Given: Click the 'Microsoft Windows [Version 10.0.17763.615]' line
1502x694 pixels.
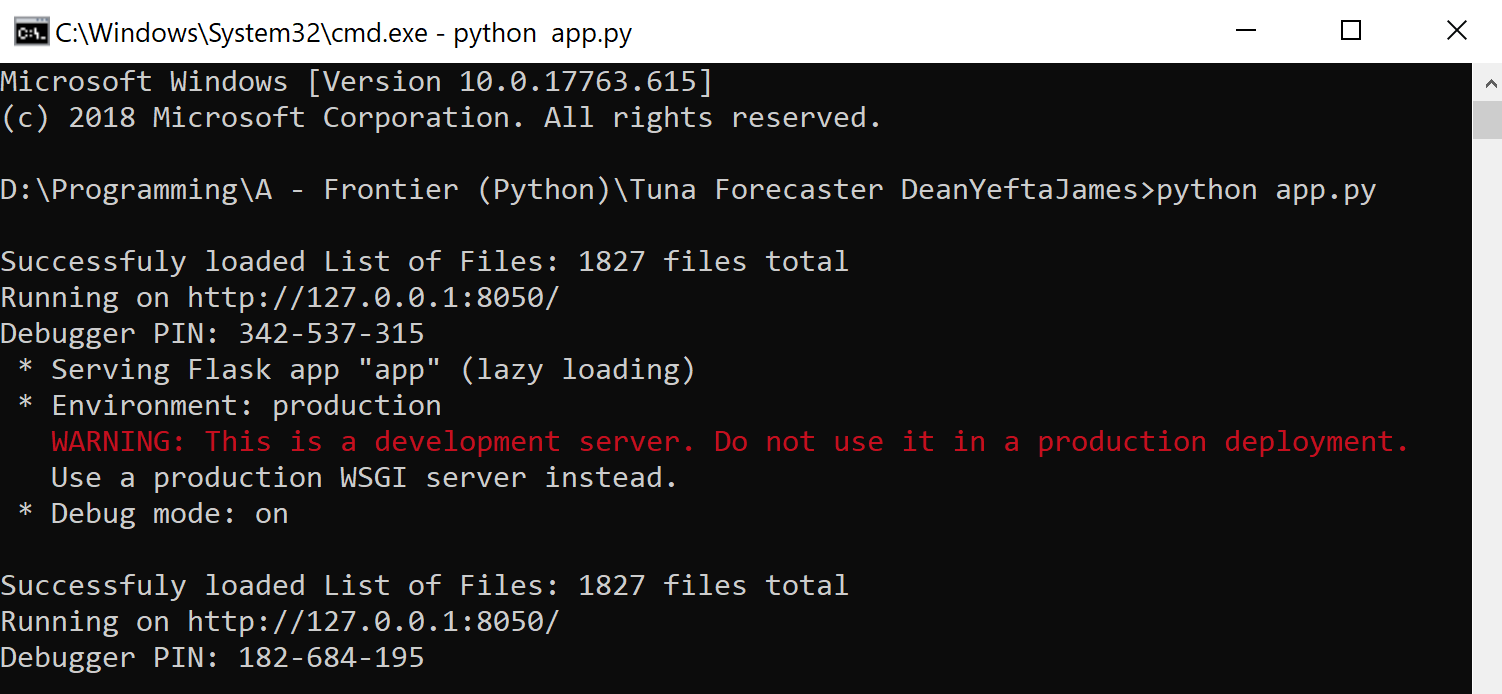Looking at the screenshot, I should [x=357, y=82].
